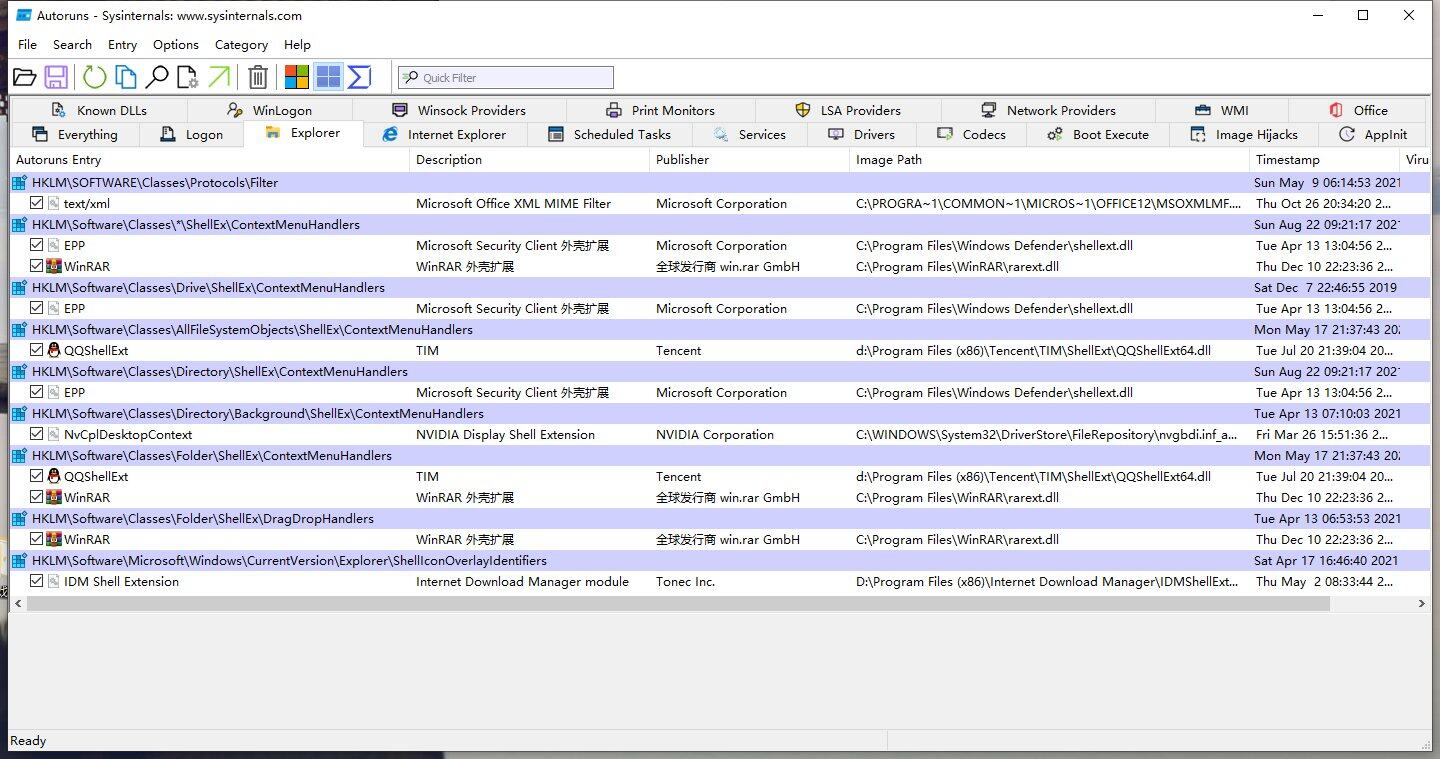
Task: Sort by Publisher column header
Action: [x=750, y=160]
